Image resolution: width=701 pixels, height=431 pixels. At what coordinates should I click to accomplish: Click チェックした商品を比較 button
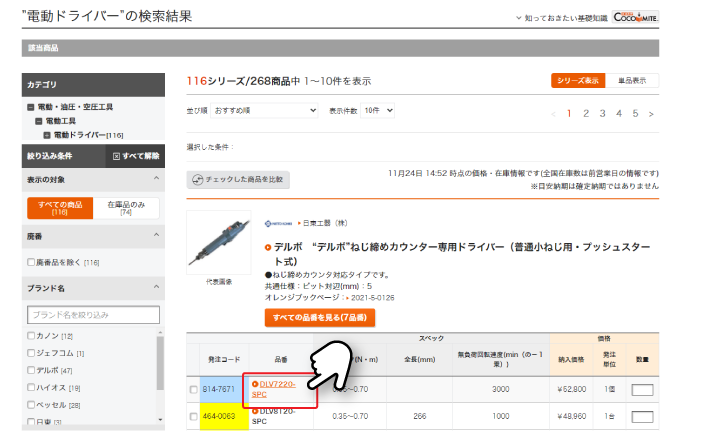point(238,179)
